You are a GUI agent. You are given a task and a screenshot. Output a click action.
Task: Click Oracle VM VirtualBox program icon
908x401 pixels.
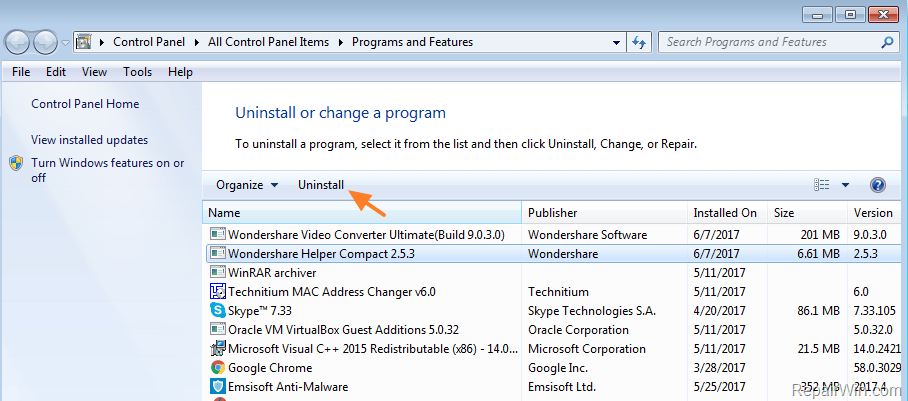coord(218,329)
